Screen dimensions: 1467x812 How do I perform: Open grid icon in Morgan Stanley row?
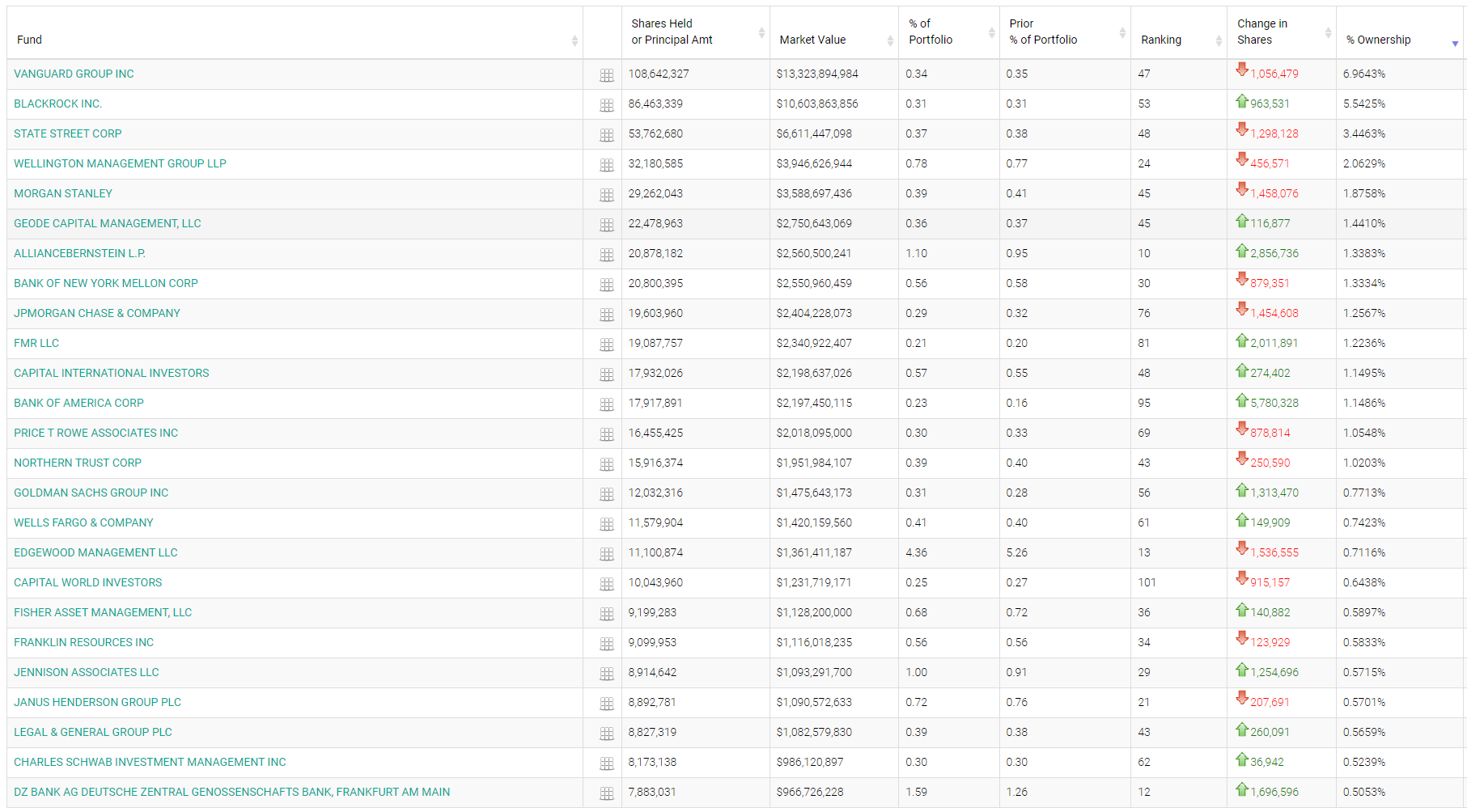[606, 195]
